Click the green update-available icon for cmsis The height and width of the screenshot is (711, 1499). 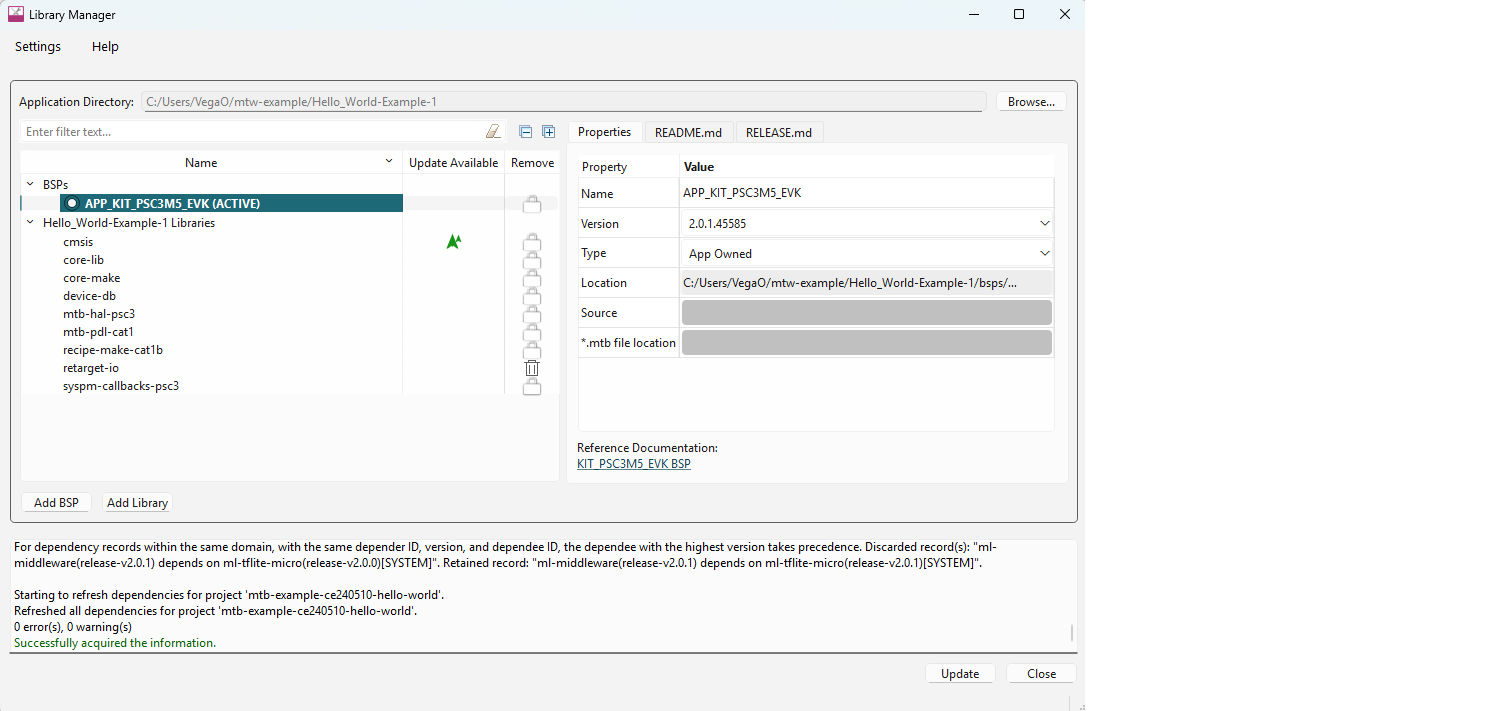coord(454,241)
